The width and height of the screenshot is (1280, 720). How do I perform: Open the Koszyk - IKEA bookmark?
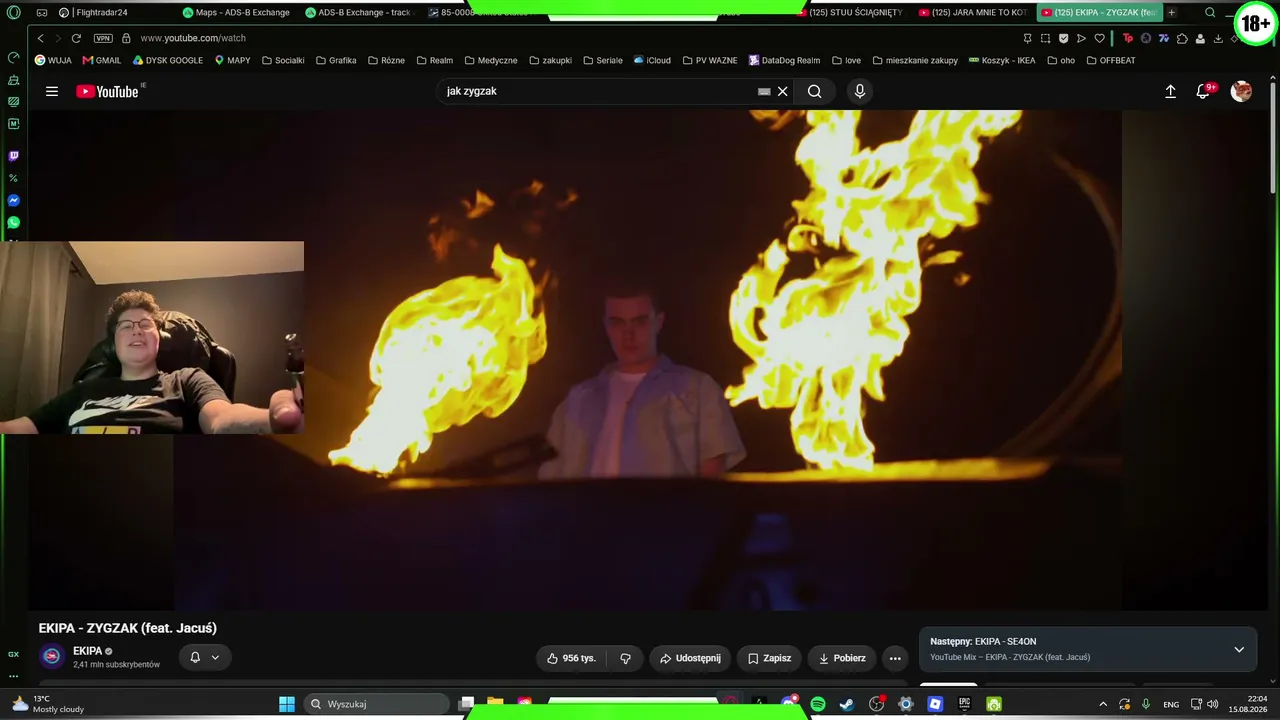[1003, 60]
